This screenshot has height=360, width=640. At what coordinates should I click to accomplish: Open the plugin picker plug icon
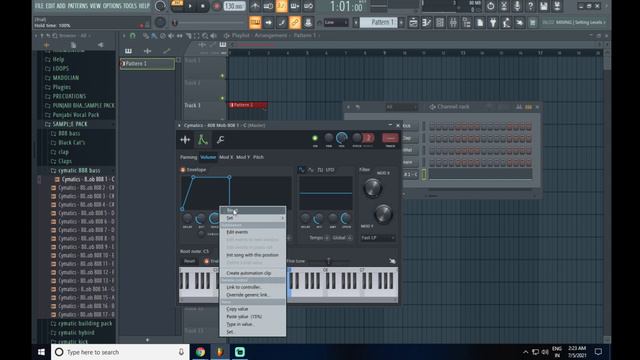point(493,22)
